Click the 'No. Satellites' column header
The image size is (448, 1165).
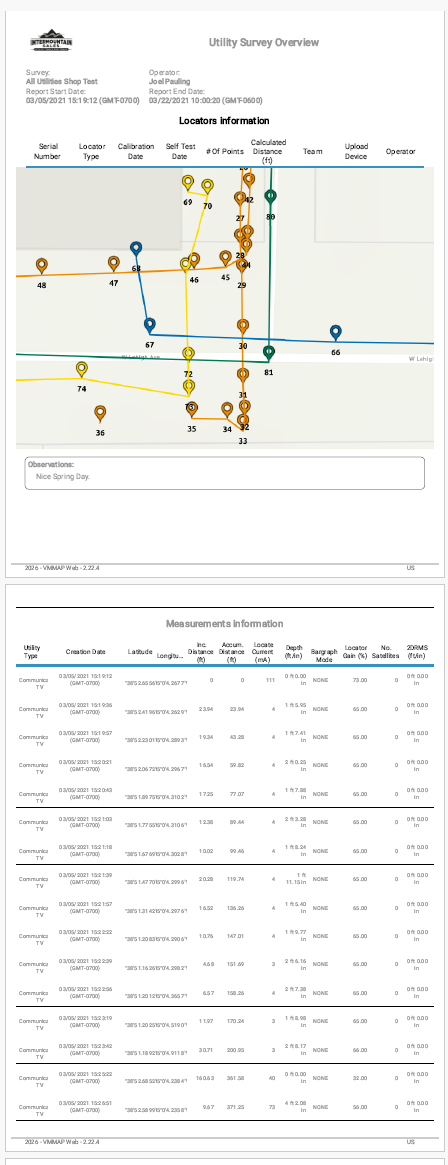coord(386,652)
